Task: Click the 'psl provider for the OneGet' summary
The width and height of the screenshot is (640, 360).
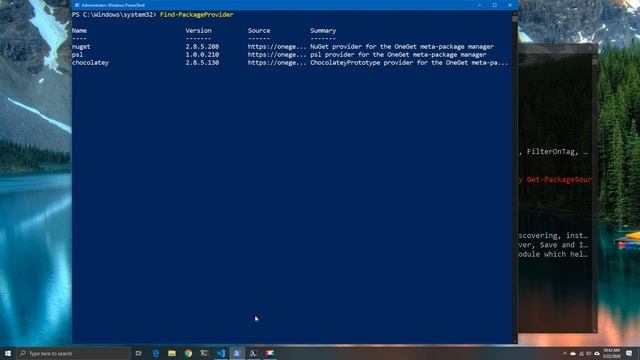Action: pos(398,55)
